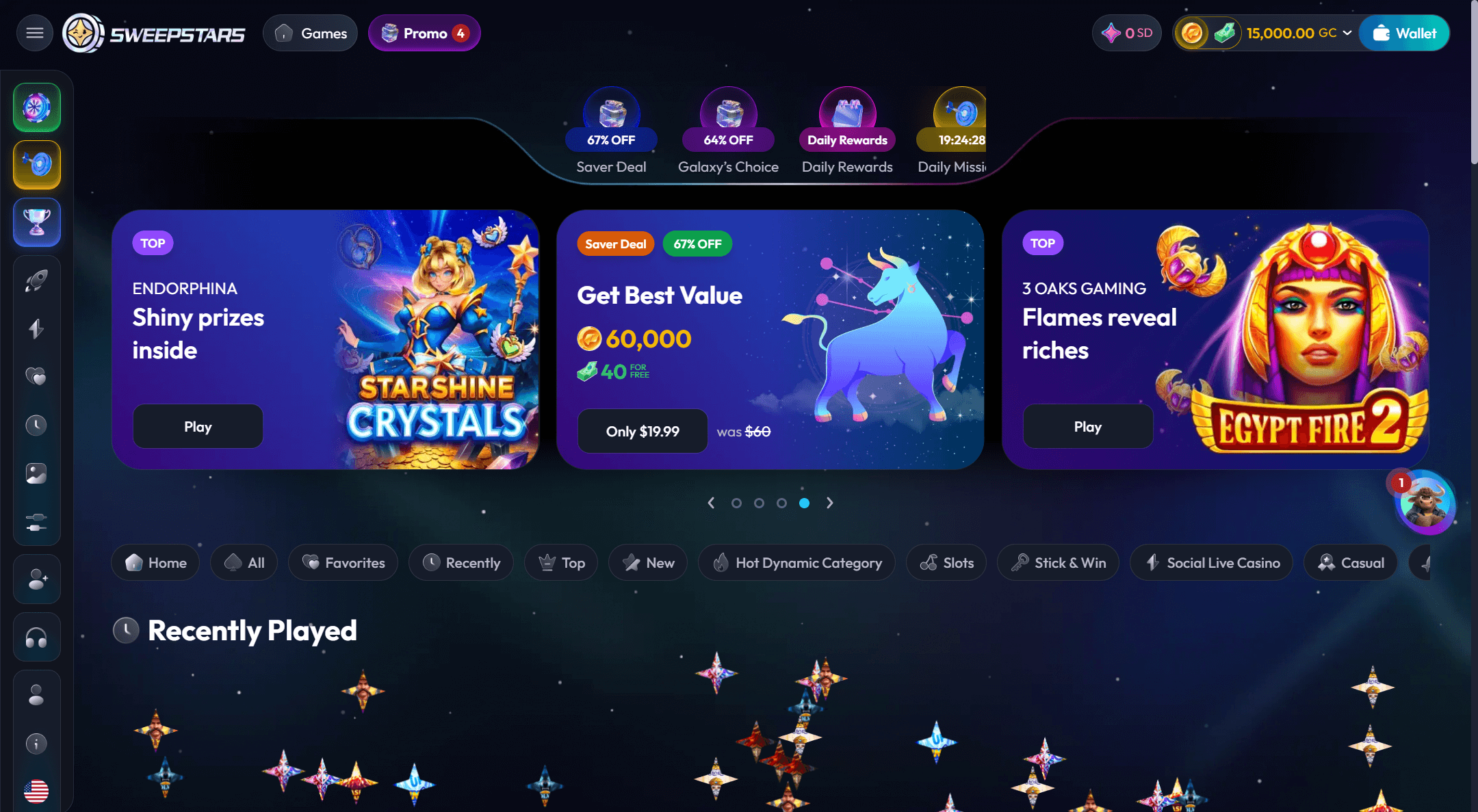
Task: Click the Only $19.99 button
Action: 643,431
